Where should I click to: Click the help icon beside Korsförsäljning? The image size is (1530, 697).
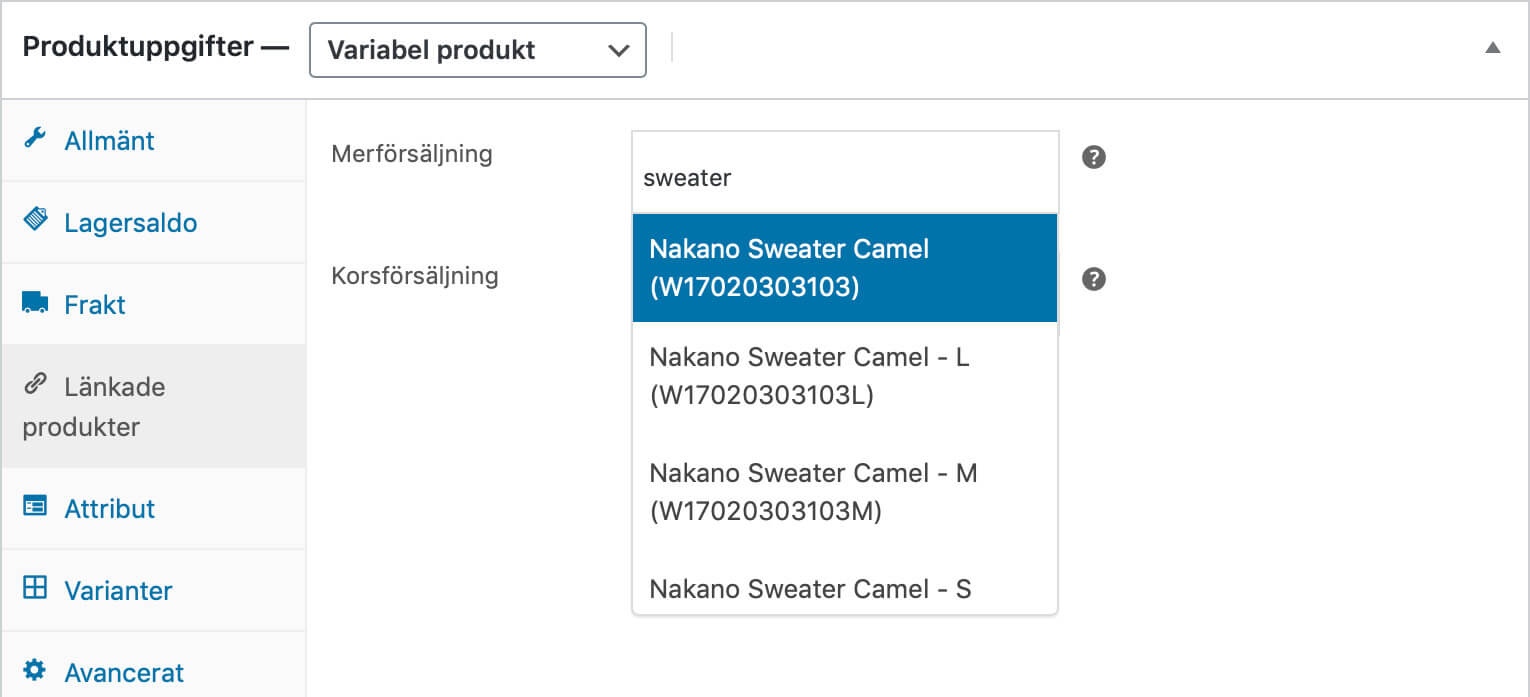[x=1094, y=279]
